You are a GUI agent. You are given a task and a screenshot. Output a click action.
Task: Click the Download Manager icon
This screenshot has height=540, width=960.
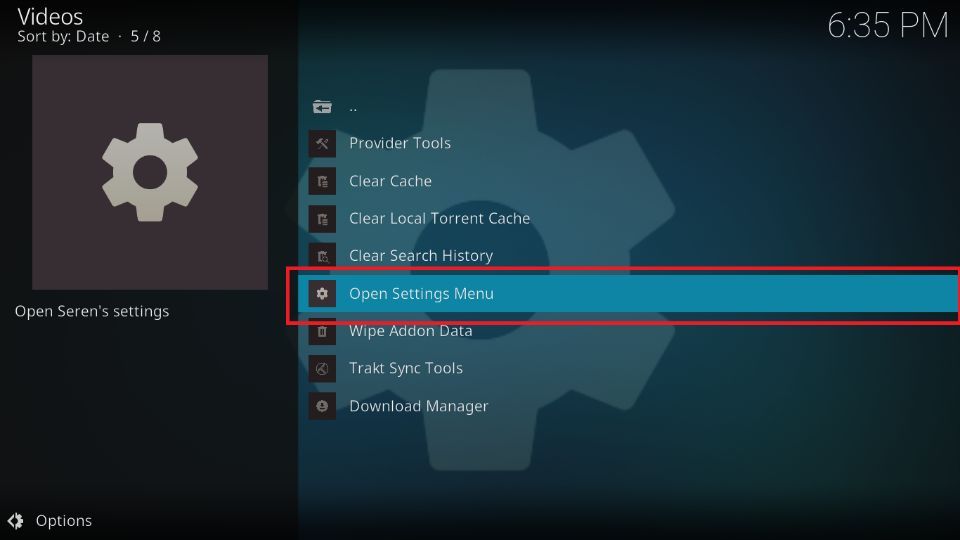[x=322, y=406]
